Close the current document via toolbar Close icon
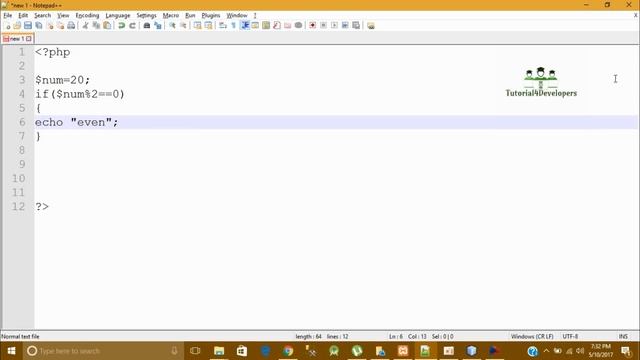This screenshot has width=640, height=360. click(x=50, y=26)
